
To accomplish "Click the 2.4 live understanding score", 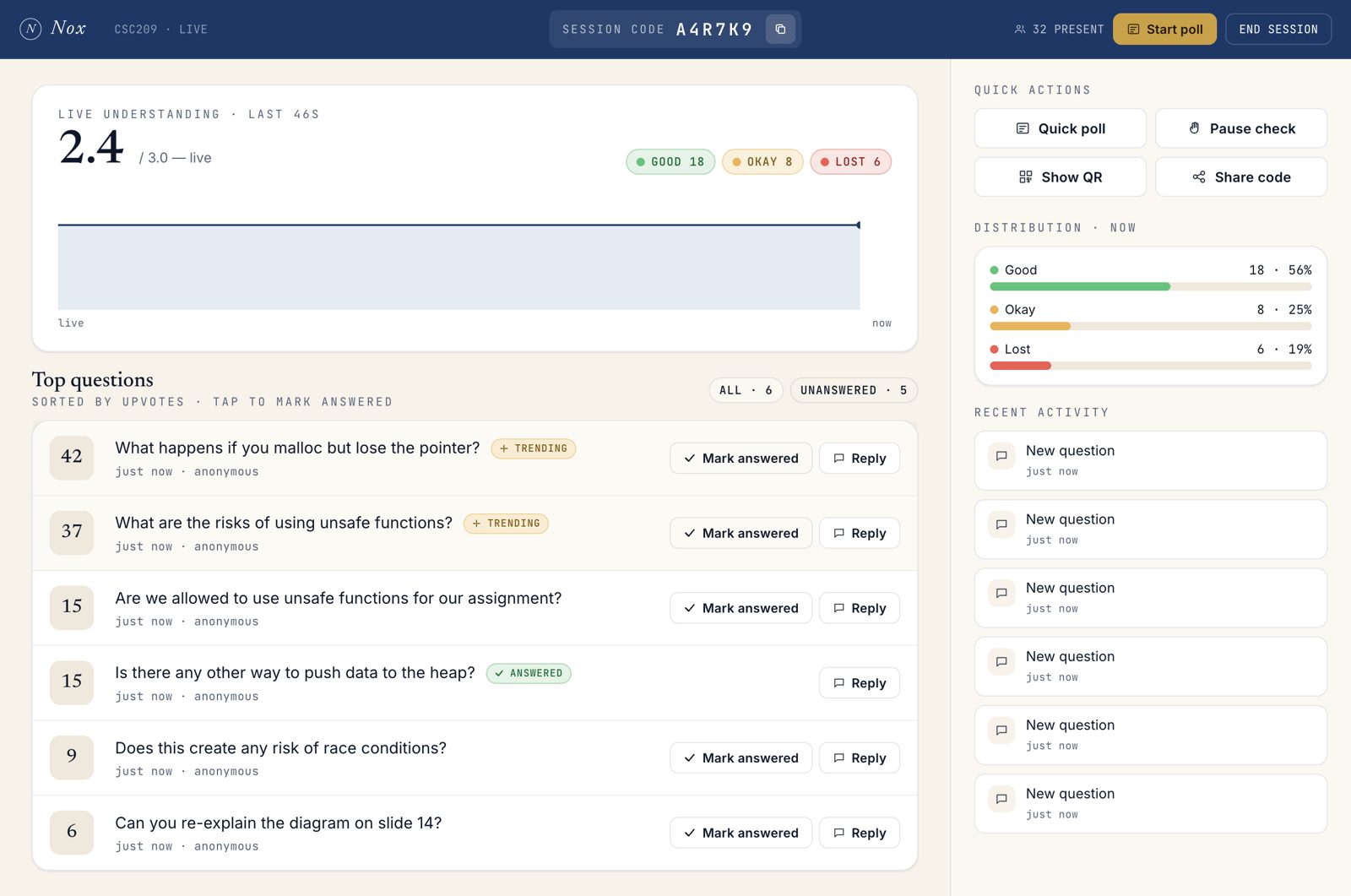I will click(x=91, y=148).
